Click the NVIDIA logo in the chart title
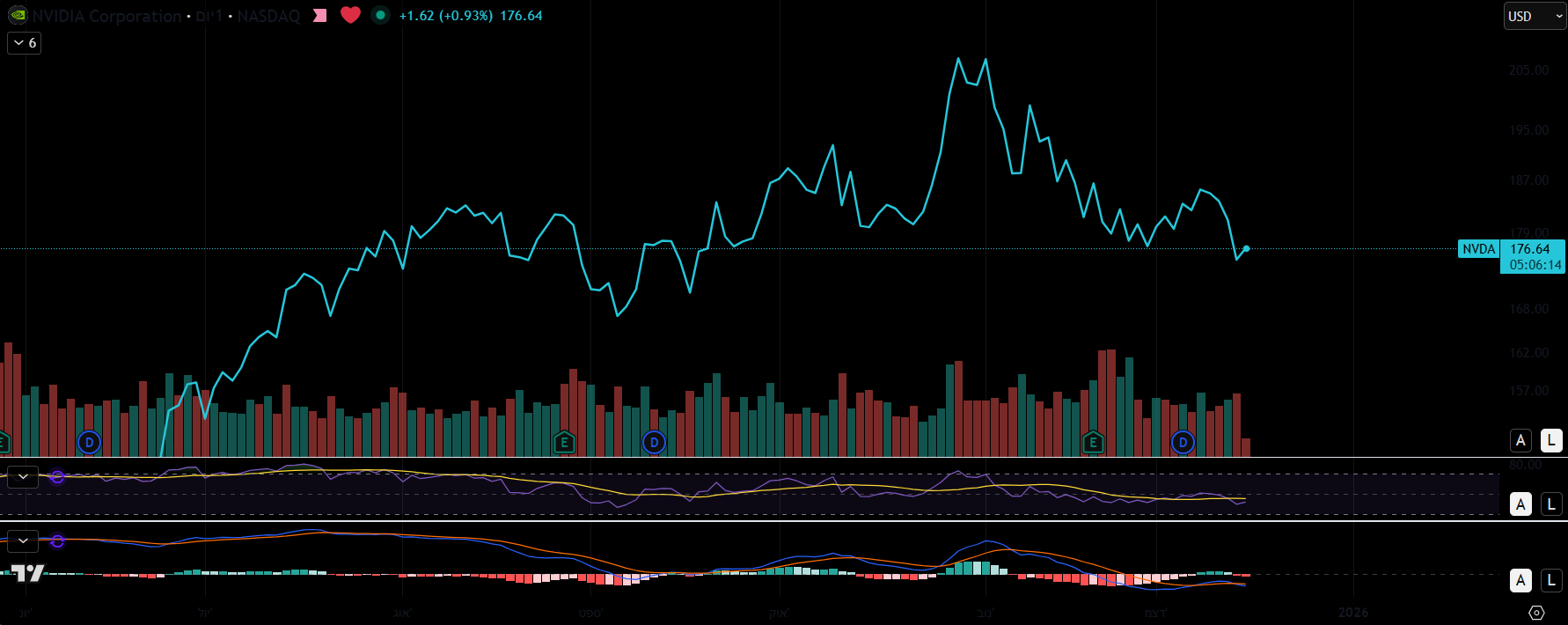The image size is (1568, 625). [x=18, y=16]
